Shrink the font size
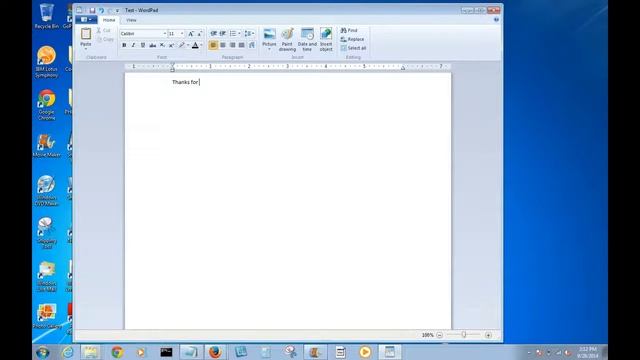 [x=199, y=33]
